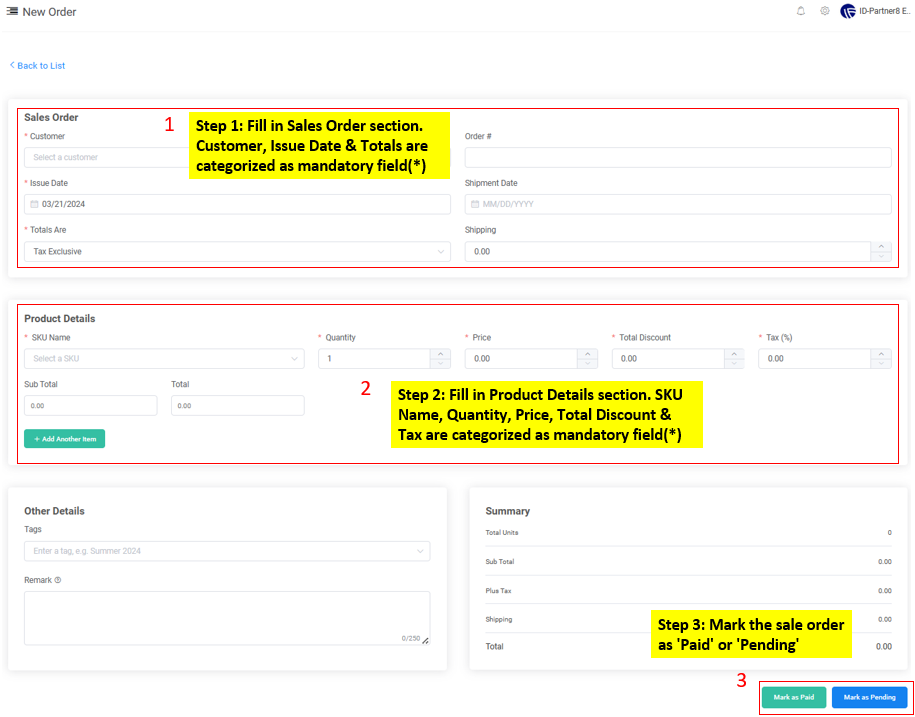915x717 pixels.
Task: Open the settings gear icon
Action: (825, 11)
